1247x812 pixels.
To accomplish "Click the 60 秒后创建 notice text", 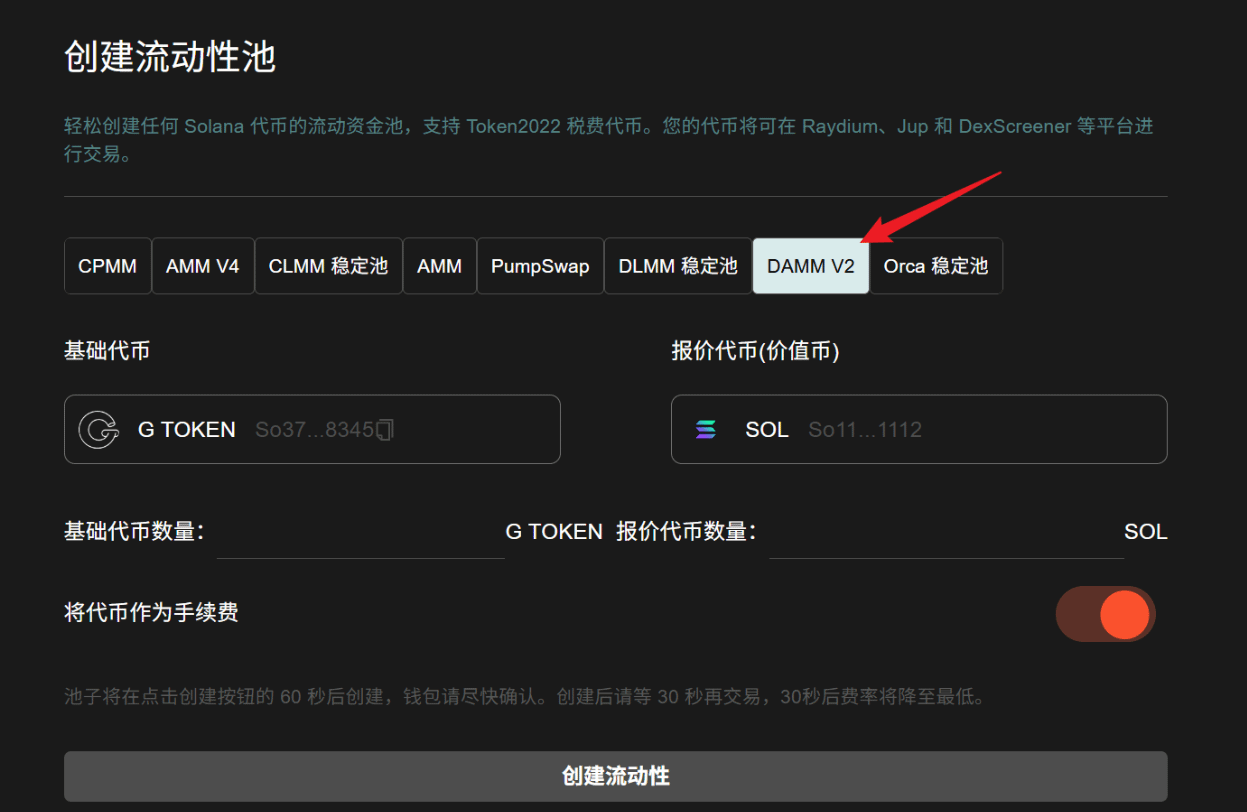I will pos(524,696).
